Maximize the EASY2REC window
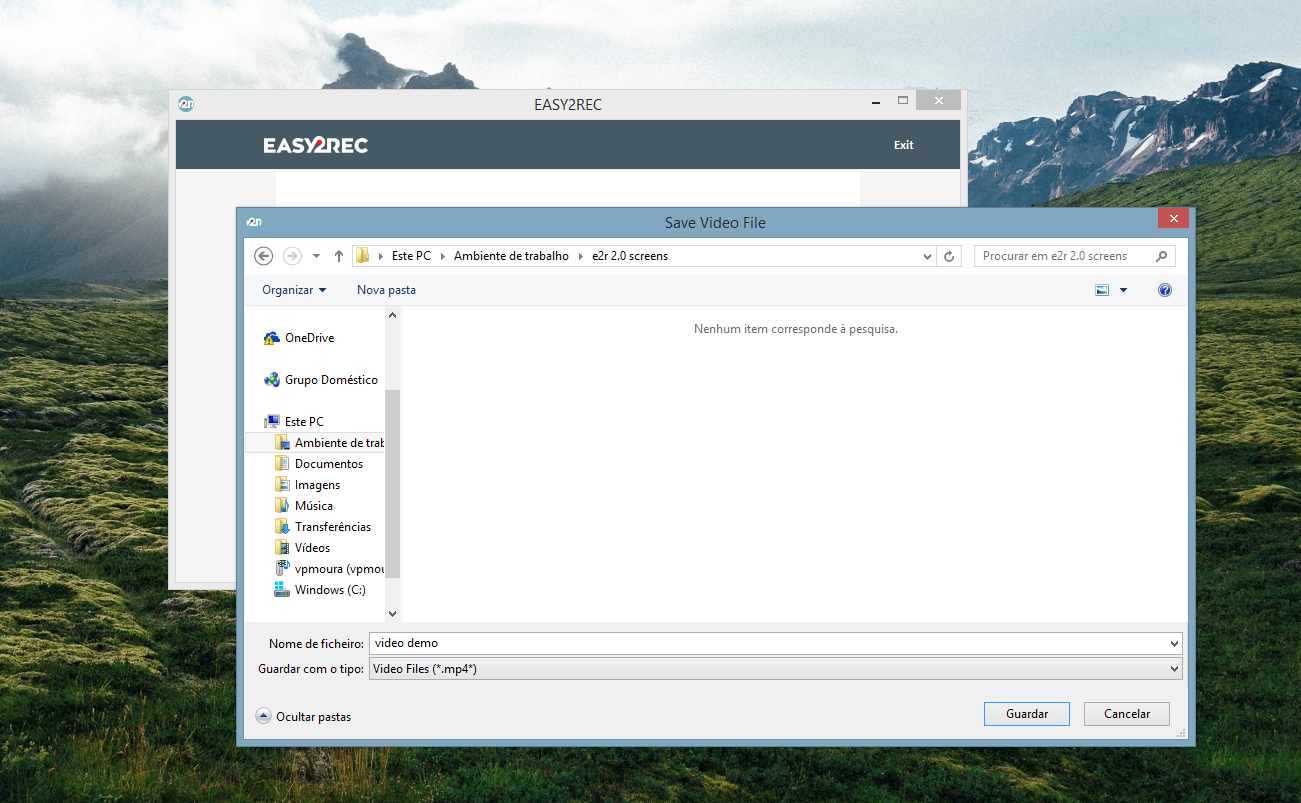Screen dimensions: 1301x803 (903, 101)
